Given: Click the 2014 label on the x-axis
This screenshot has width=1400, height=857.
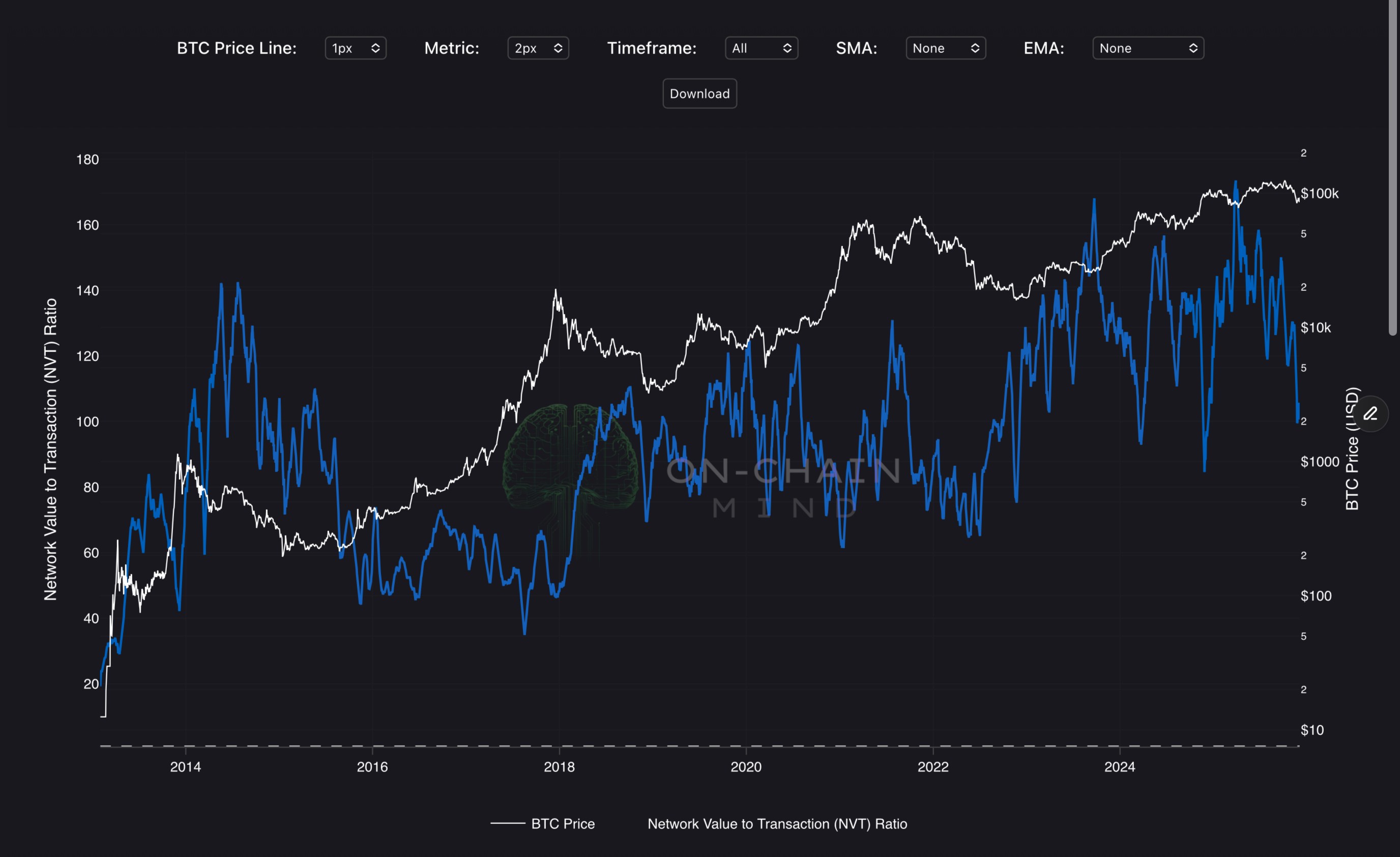Looking at the screenshot, I should click(x=185, y=766).
